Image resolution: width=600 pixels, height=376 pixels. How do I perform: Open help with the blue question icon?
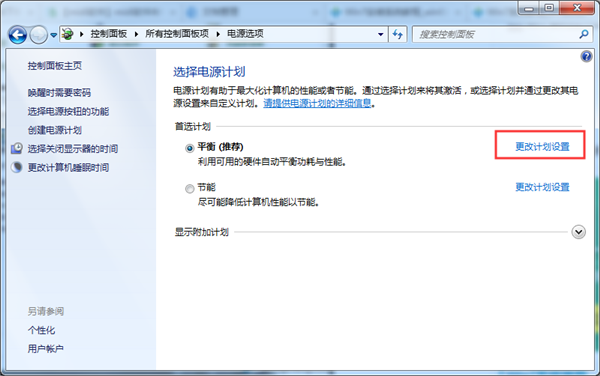586,57
